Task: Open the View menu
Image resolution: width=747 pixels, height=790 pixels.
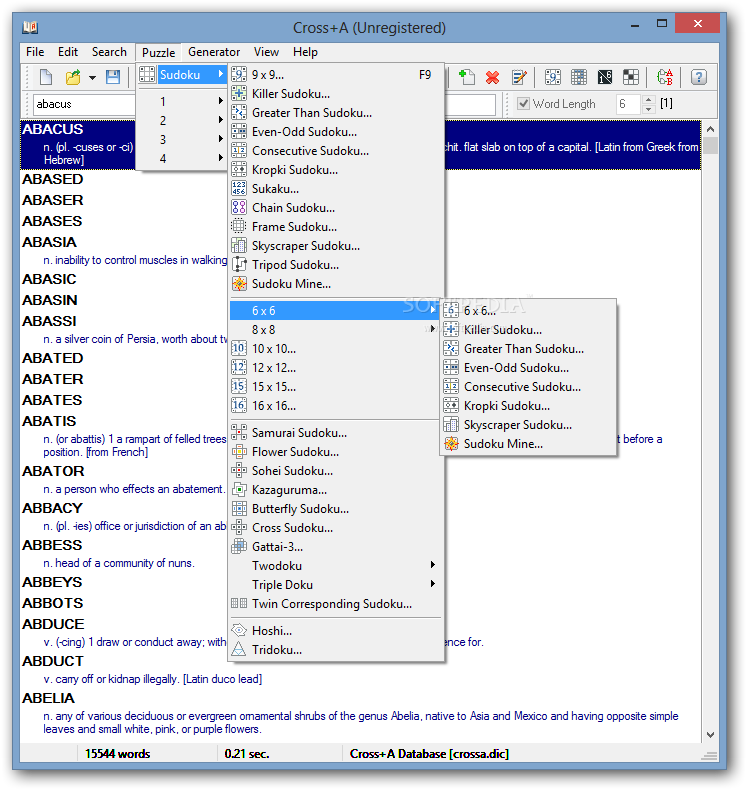Action: tap(266, 52)
